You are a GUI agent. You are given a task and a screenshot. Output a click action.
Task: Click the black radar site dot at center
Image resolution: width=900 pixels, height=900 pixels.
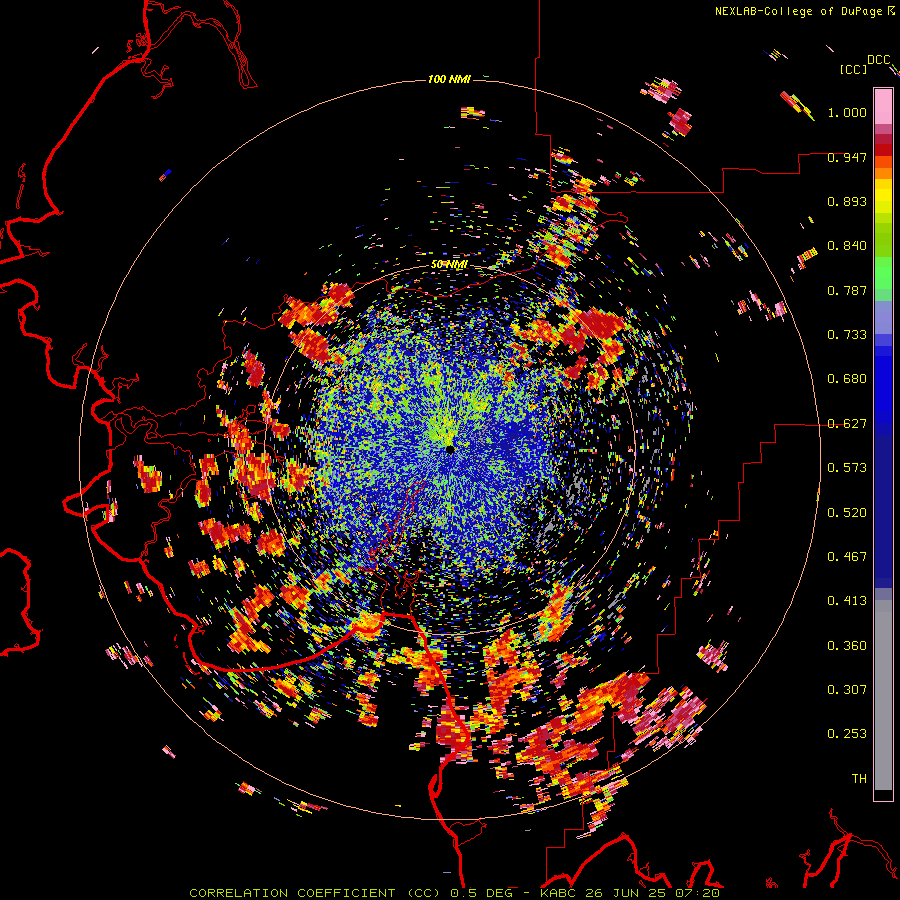pyautogui.click(x=450, y=449)
